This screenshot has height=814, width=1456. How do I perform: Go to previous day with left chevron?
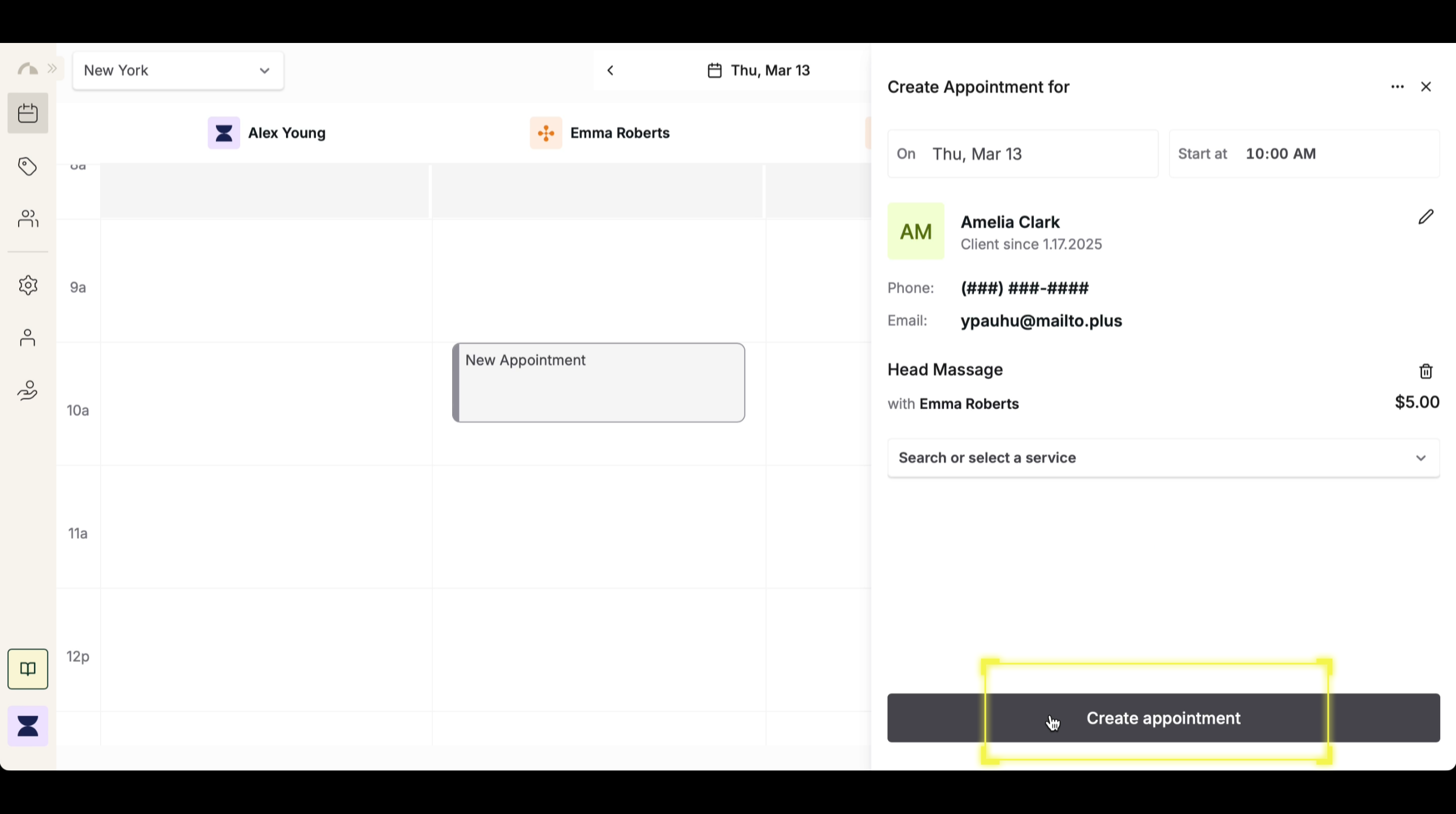(x=610, y=71)
